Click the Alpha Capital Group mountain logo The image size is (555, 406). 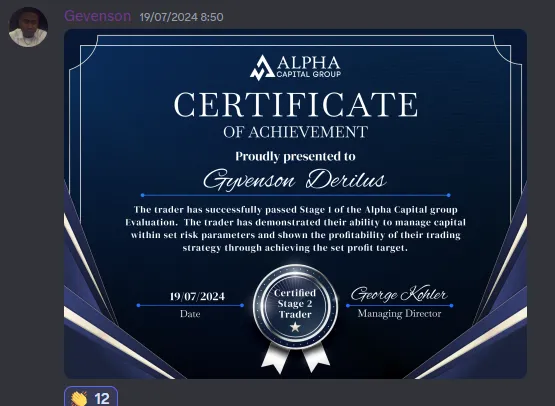pyautogui.click(x=262, y=68)
